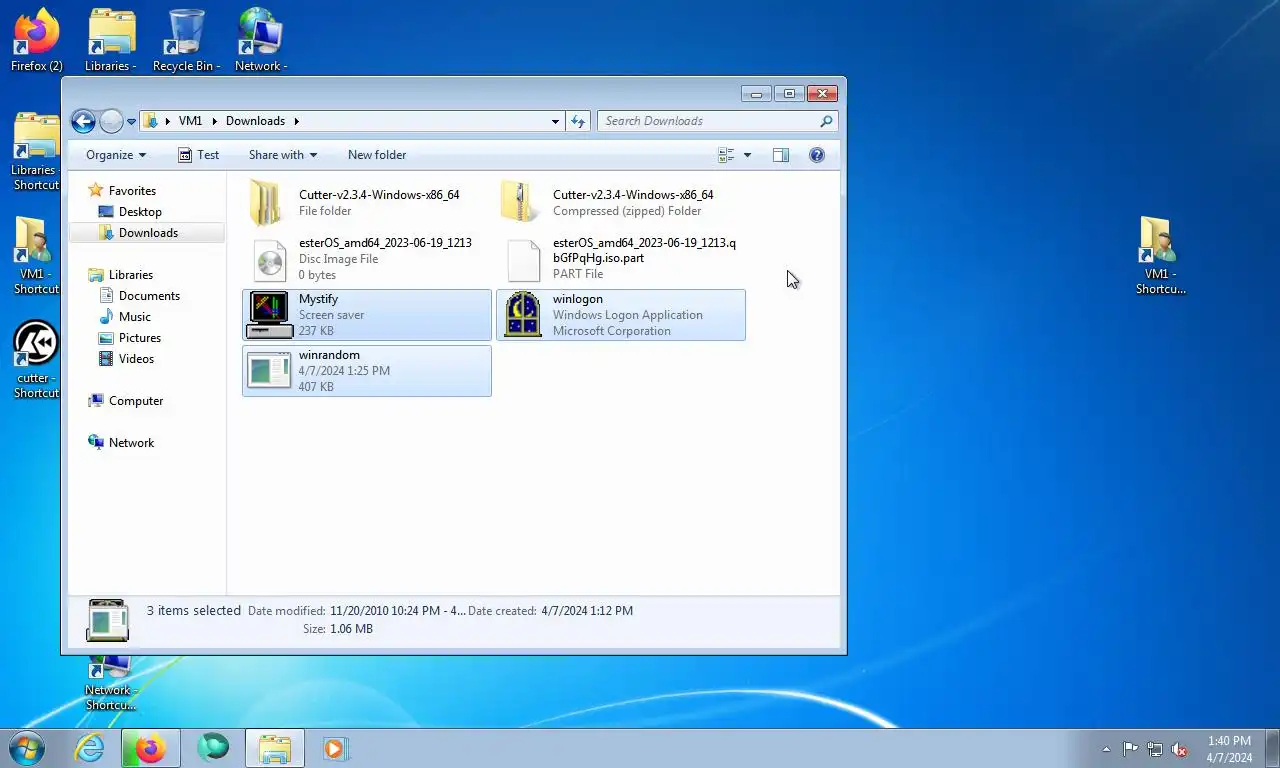Screen dimensions: 1280x768
Task: Open the cutter shortcut on desktop
Action: 36,358
